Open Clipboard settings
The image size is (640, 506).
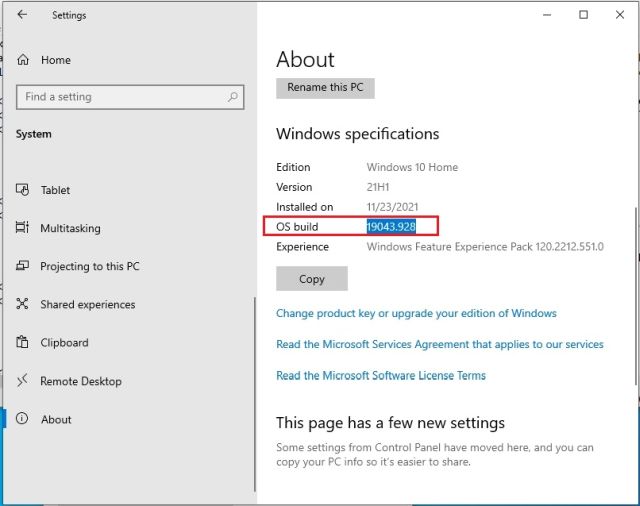pos(64,343)
